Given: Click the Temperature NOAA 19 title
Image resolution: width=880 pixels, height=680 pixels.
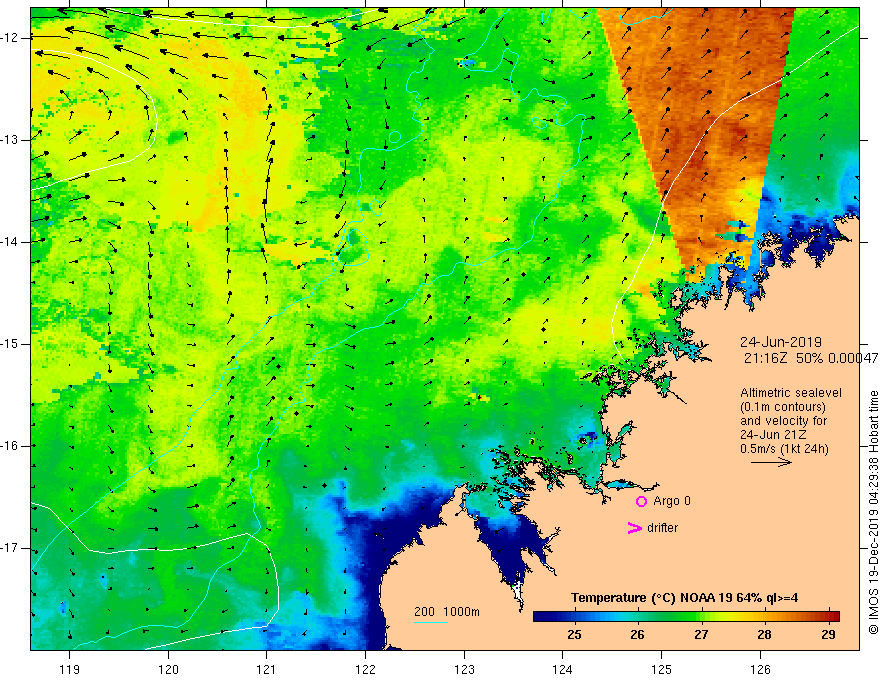Looking at the screenshot, I should point(684,598).
